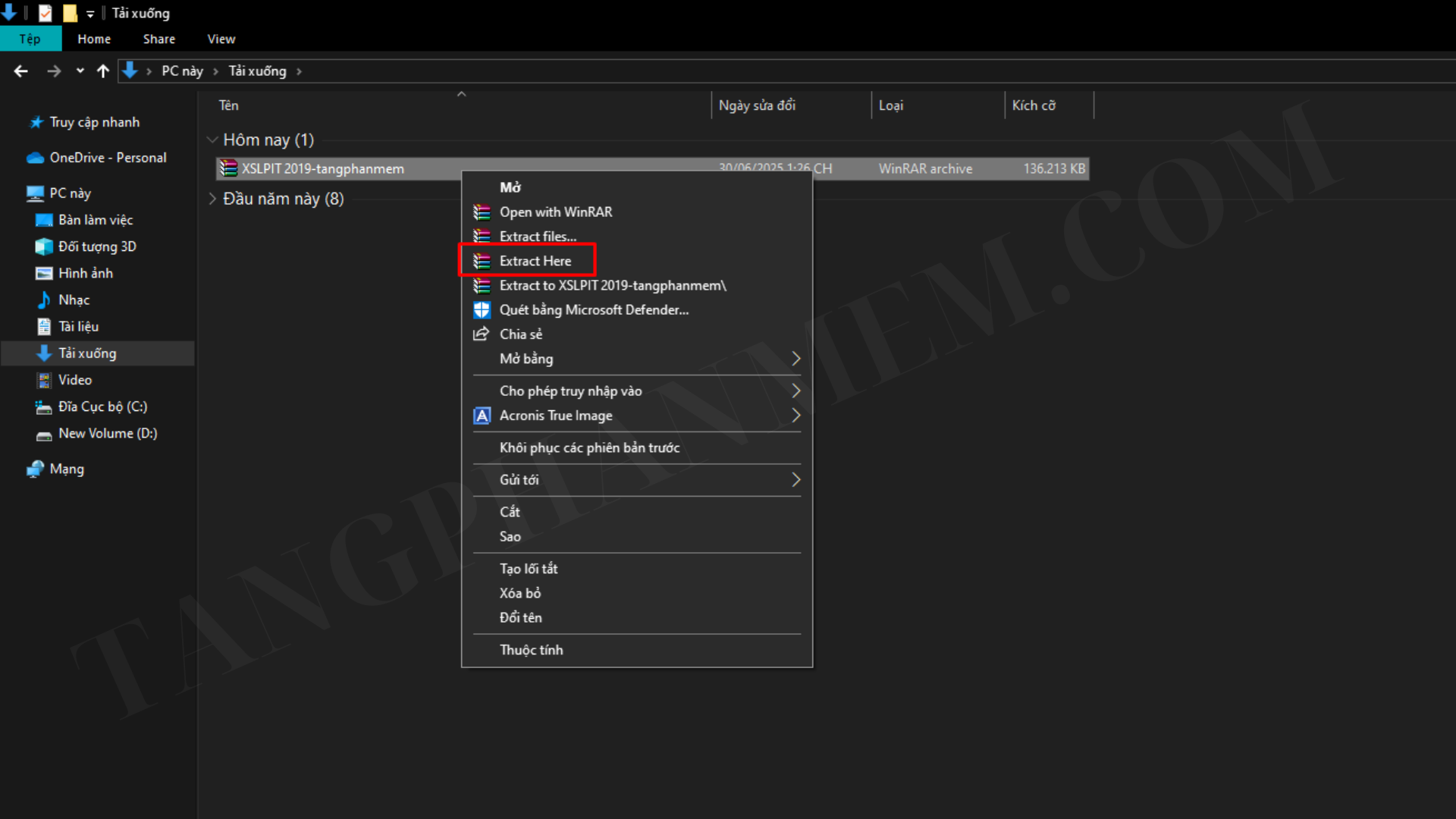Viewport: 1456px width, 819px height.
Task: Click the Up one level arrow
Action: point(103,71)
